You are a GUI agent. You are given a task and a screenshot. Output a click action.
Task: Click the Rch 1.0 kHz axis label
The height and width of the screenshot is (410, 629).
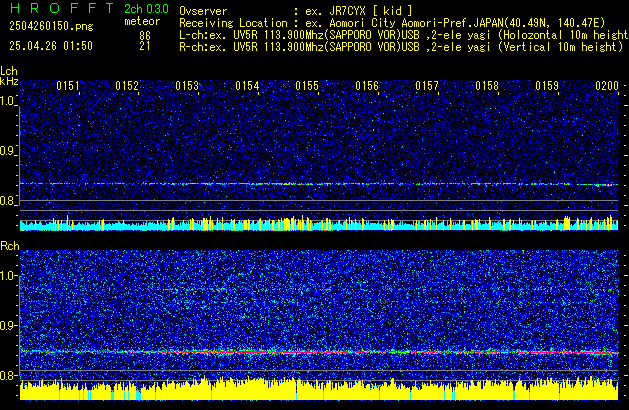pos(8,276)
